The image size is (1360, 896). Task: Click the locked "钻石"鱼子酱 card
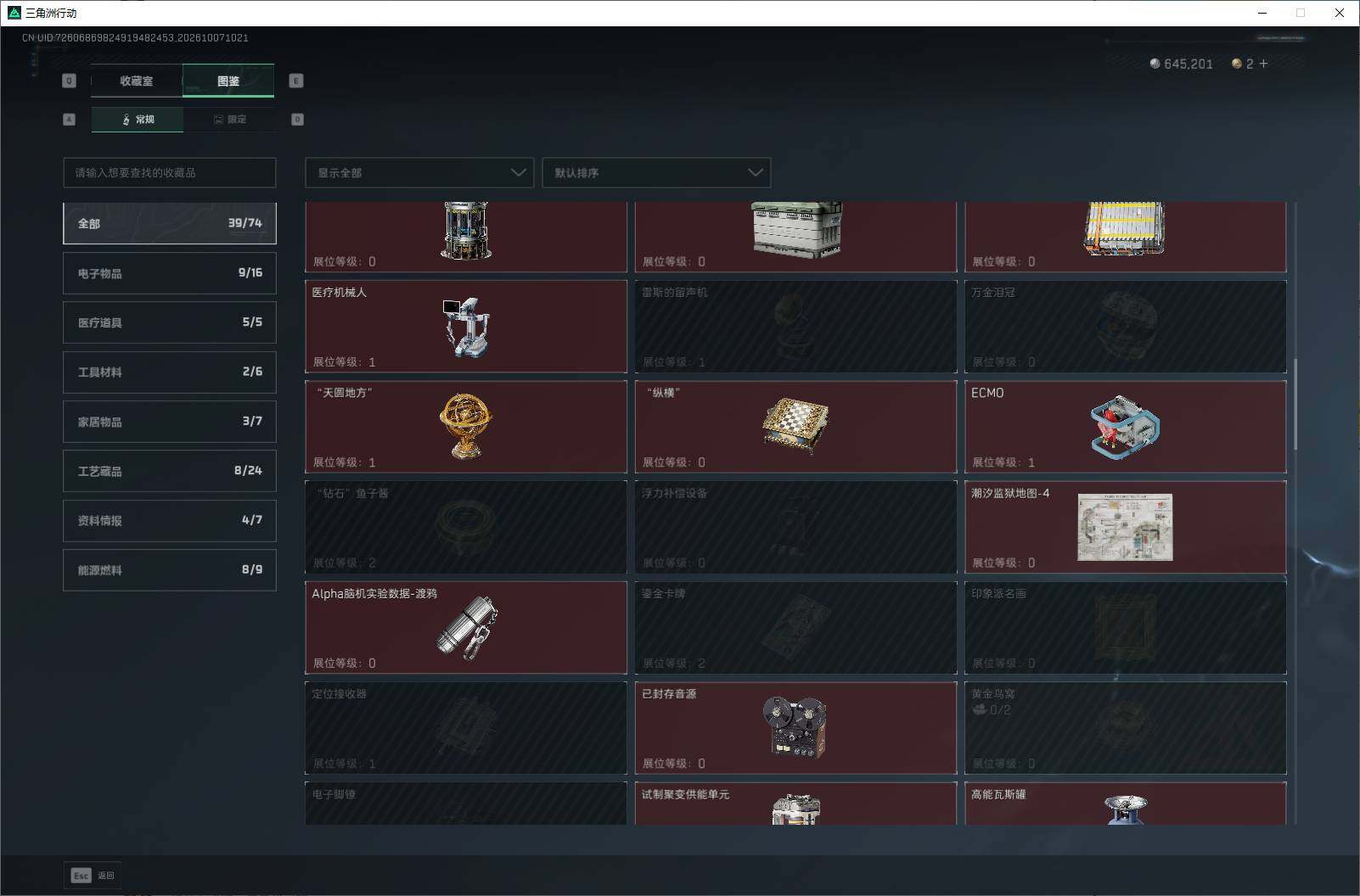466,527
